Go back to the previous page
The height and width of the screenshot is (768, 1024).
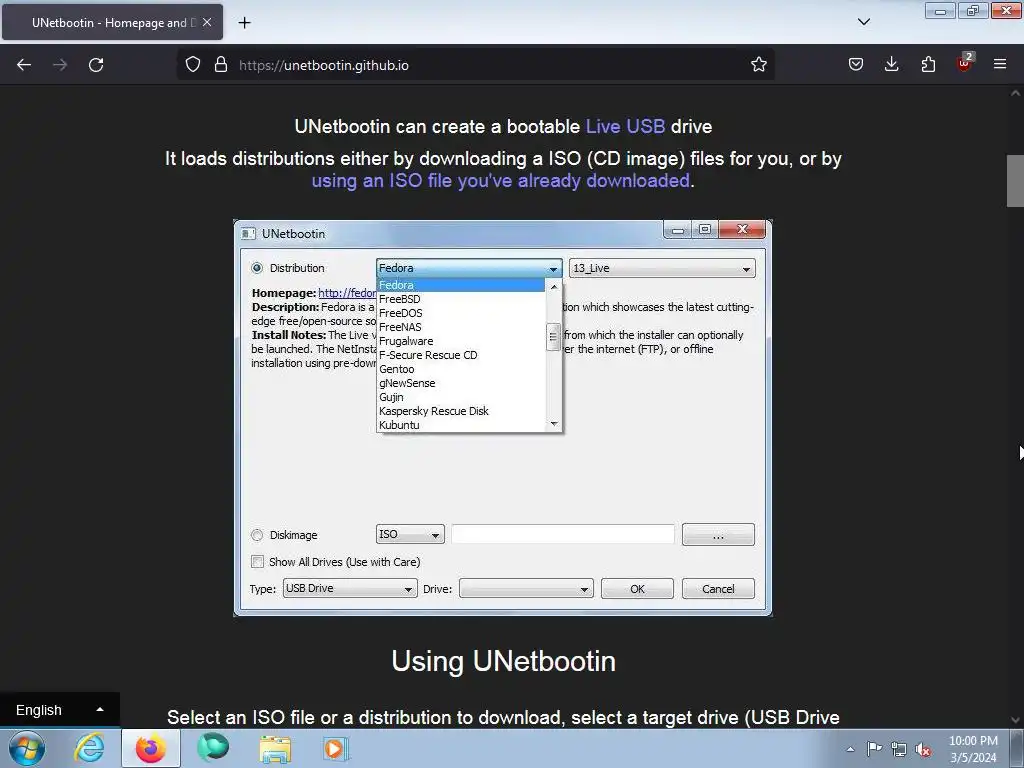click(24, 65)
